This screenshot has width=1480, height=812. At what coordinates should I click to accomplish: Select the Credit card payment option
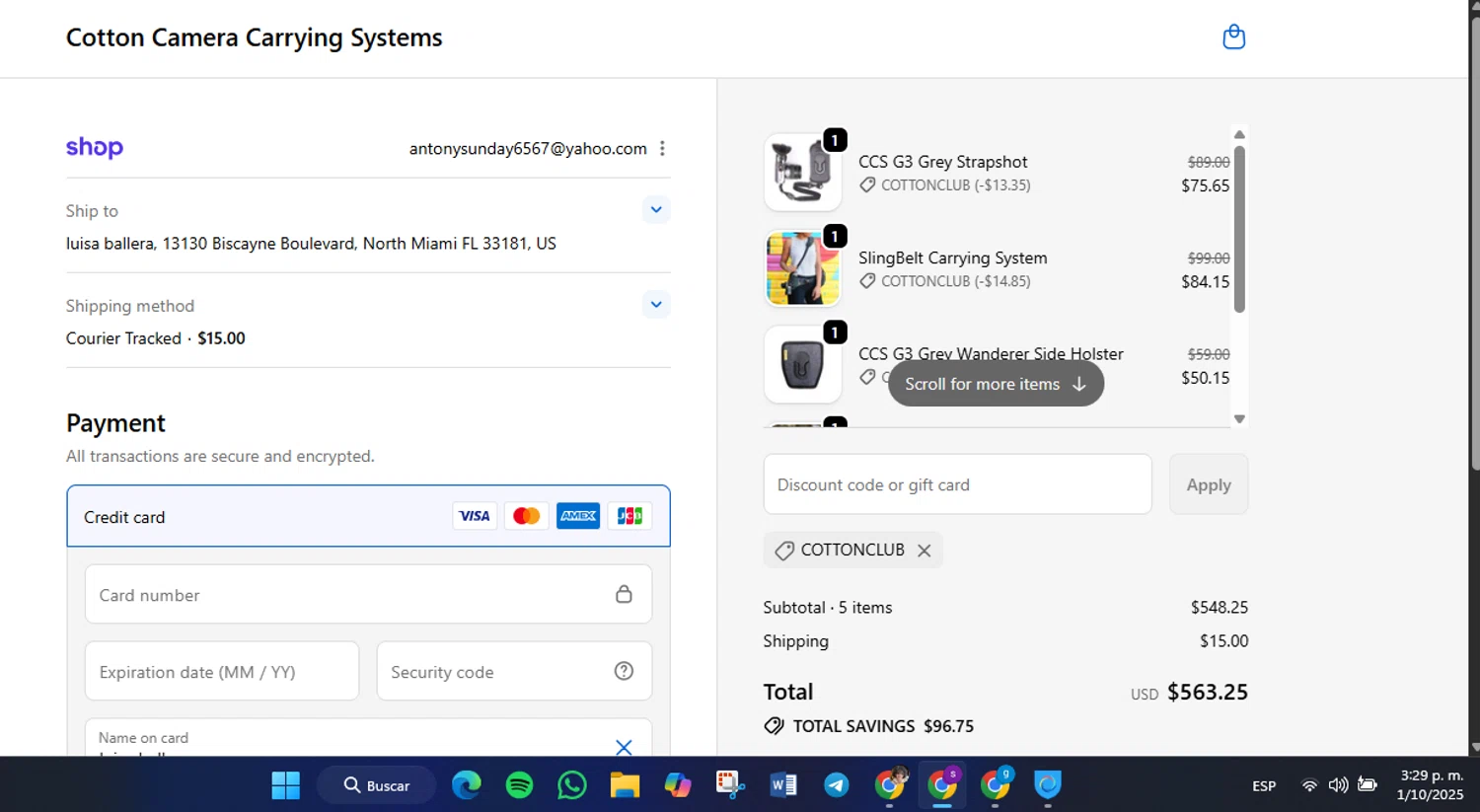click(x=368, y=516)
